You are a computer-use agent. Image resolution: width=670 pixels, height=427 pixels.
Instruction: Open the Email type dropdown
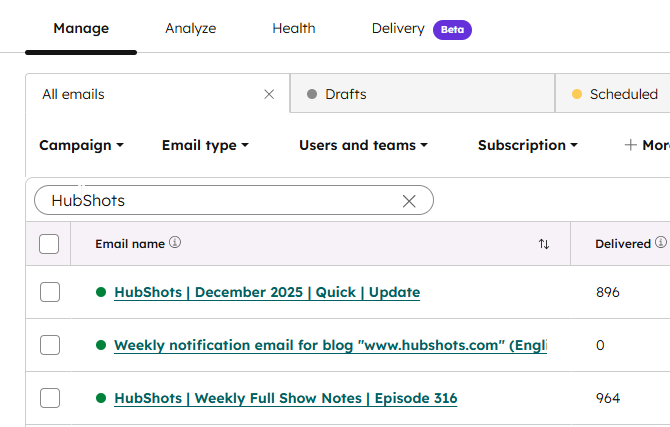coord(204,145)
